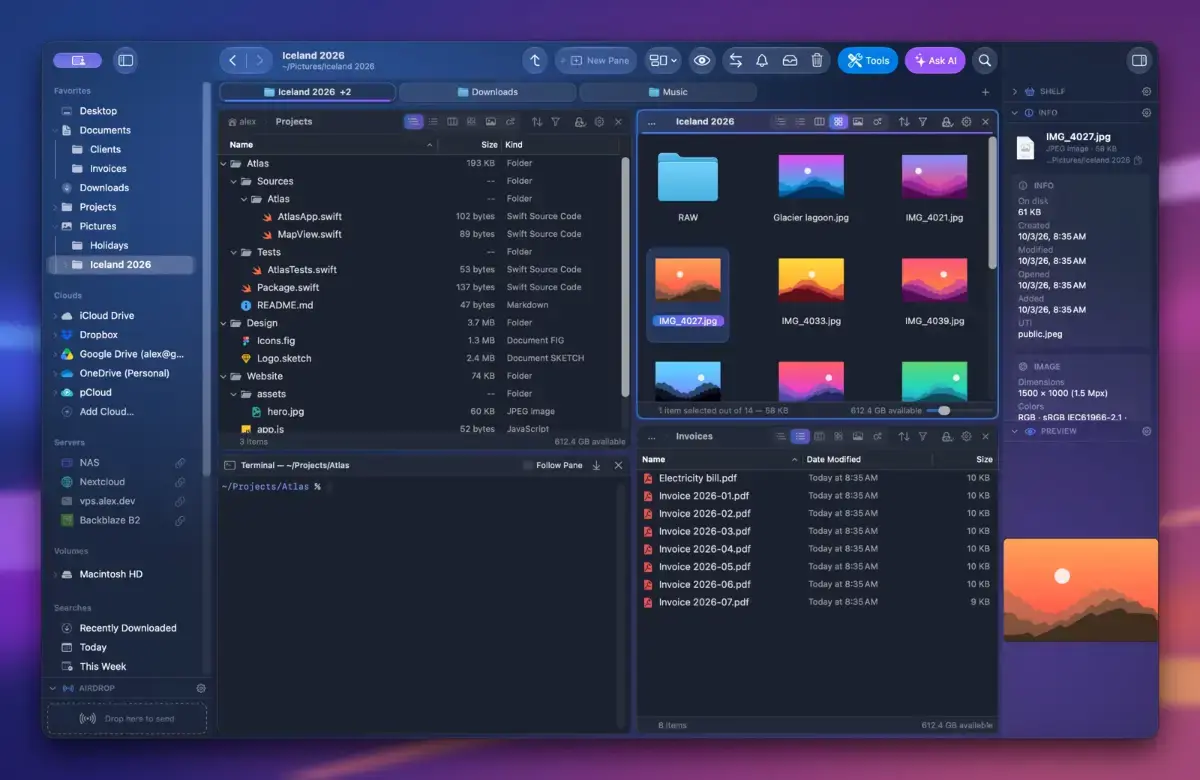1200x780 pixels.
Task: Go forward with the right arrow navigation button
Action: [259, 60]
